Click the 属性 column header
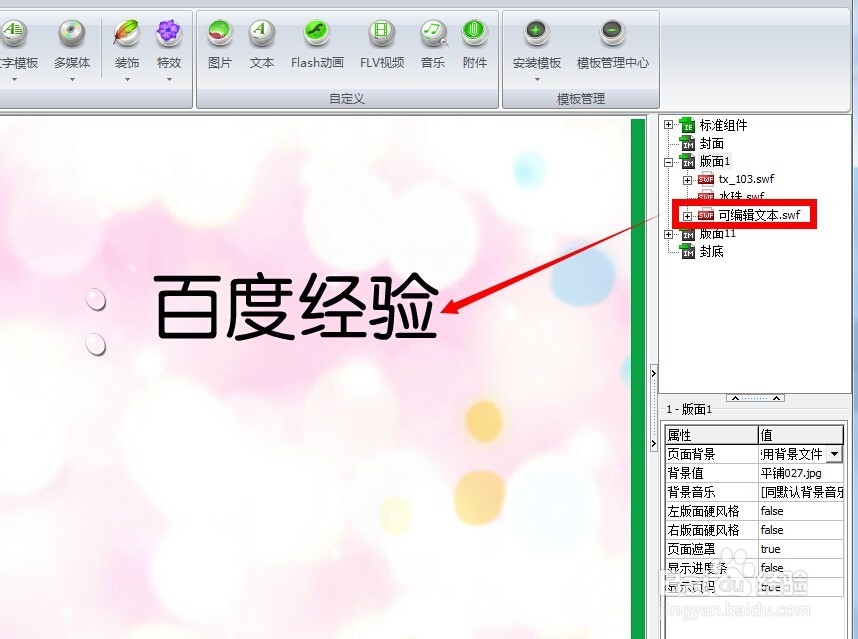858x639 pixels. pos(711,435)
